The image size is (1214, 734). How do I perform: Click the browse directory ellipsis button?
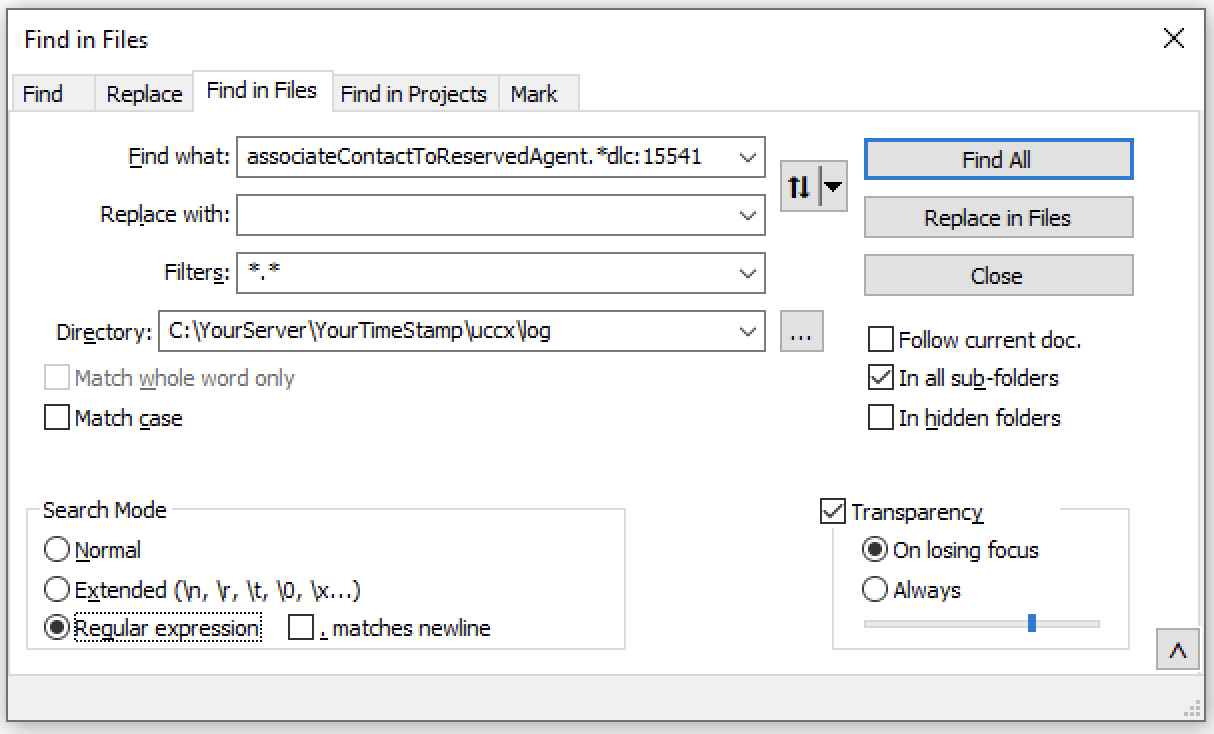pyautogui.click(x=800, y=331)
